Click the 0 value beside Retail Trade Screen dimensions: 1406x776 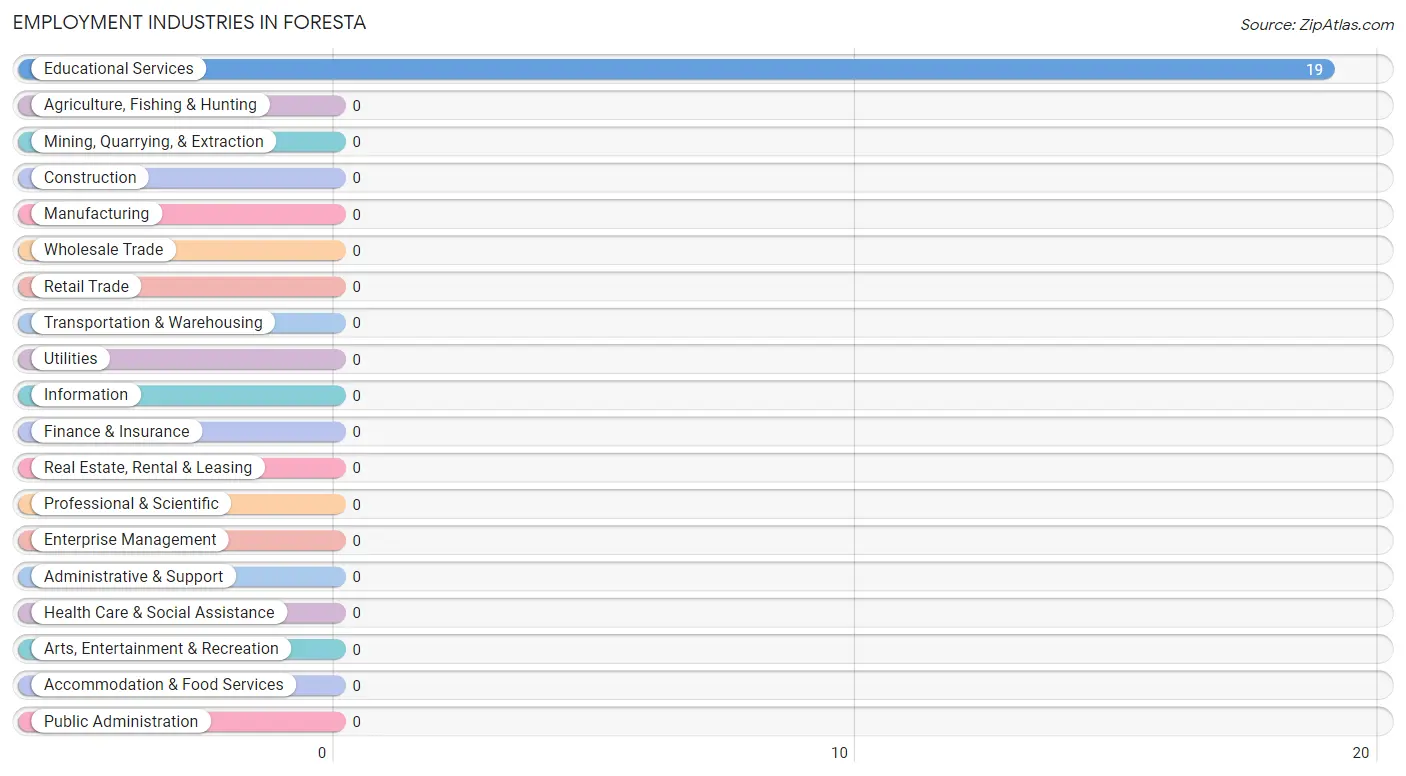(x=356, y=287)
